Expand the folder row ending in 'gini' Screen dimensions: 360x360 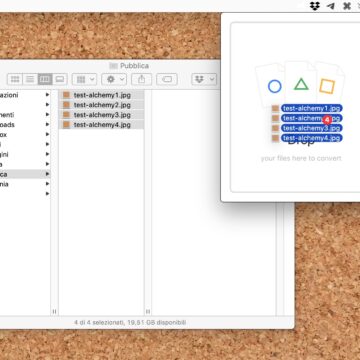48,154
